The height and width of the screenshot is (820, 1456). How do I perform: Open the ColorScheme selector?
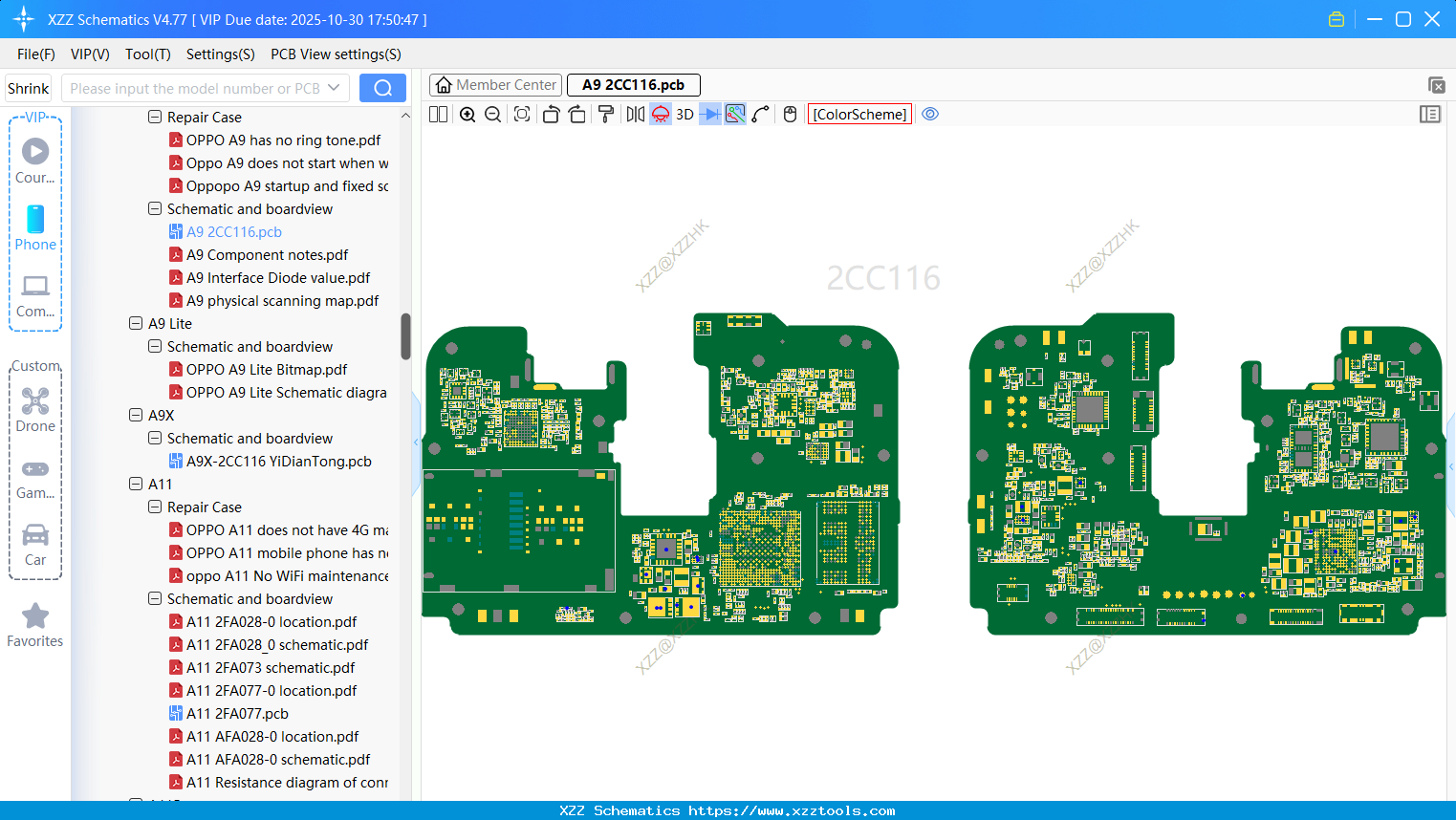(x=859, y=115)
